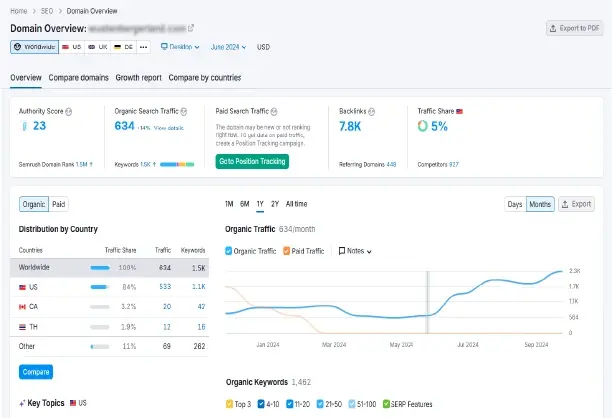Select the Paid toggle button
Image resolution: width=612 pixels, height=418 pixels.
pyautogui.click(x=59, y=204)
